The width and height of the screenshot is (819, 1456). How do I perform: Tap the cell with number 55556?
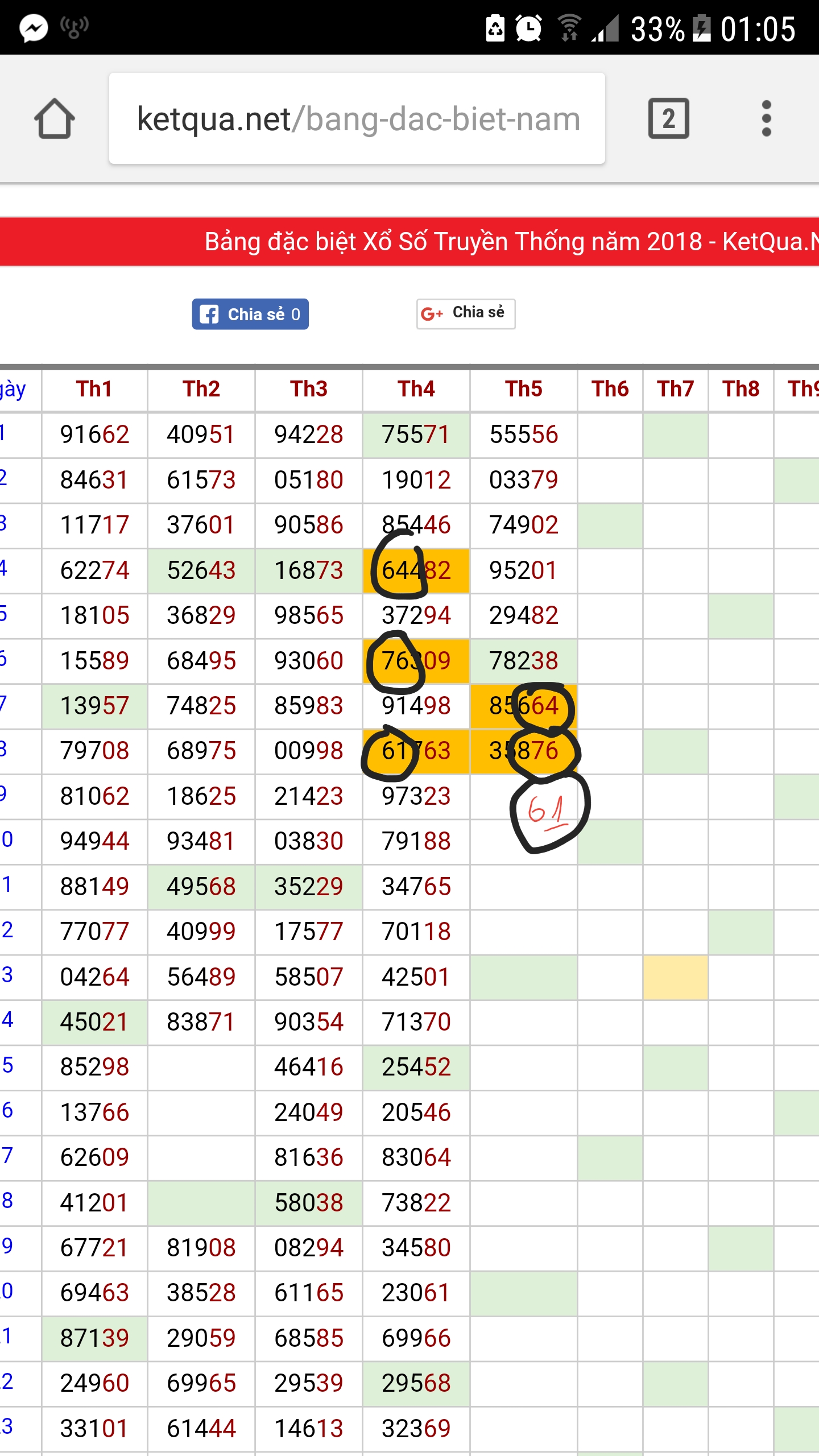point(524,435)
